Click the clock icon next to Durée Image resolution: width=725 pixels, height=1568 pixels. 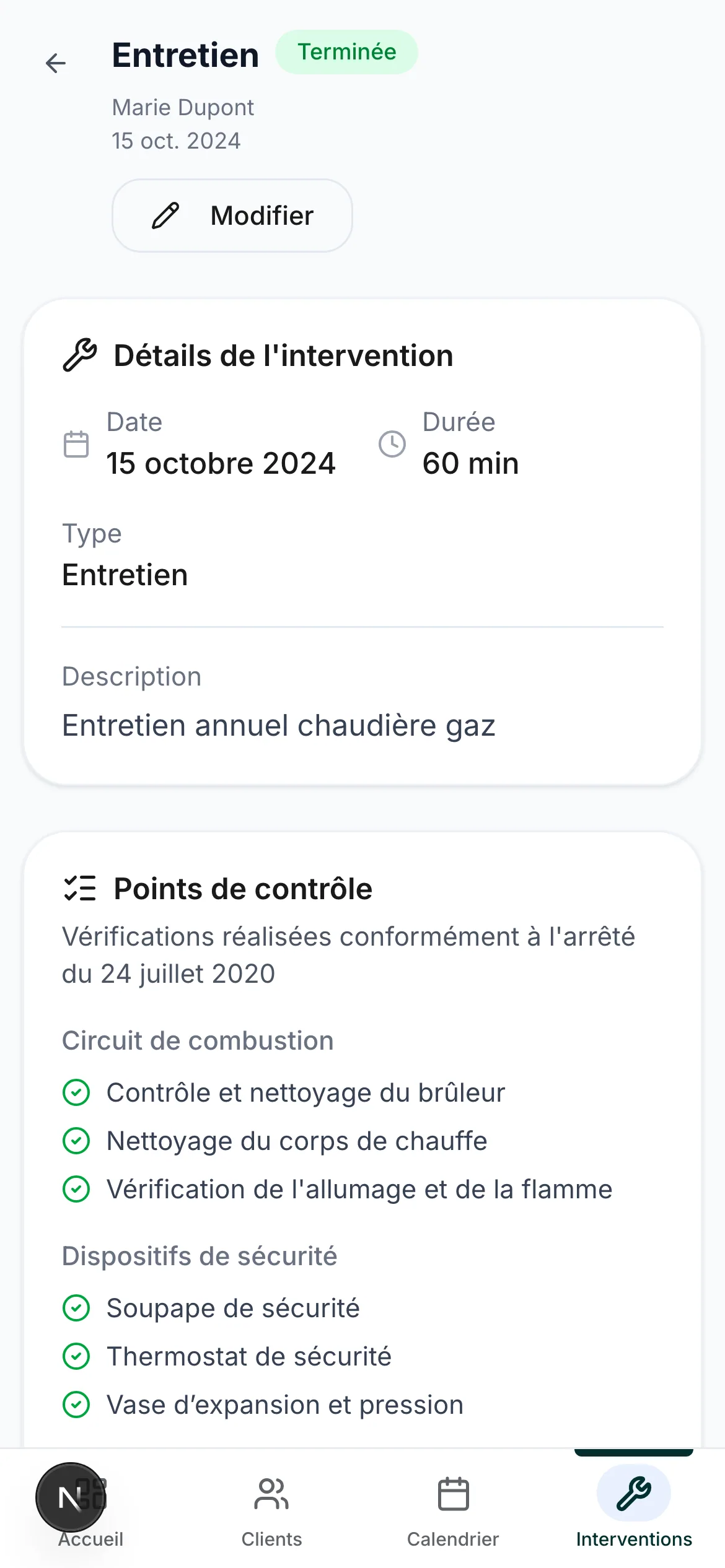(392, 444)
